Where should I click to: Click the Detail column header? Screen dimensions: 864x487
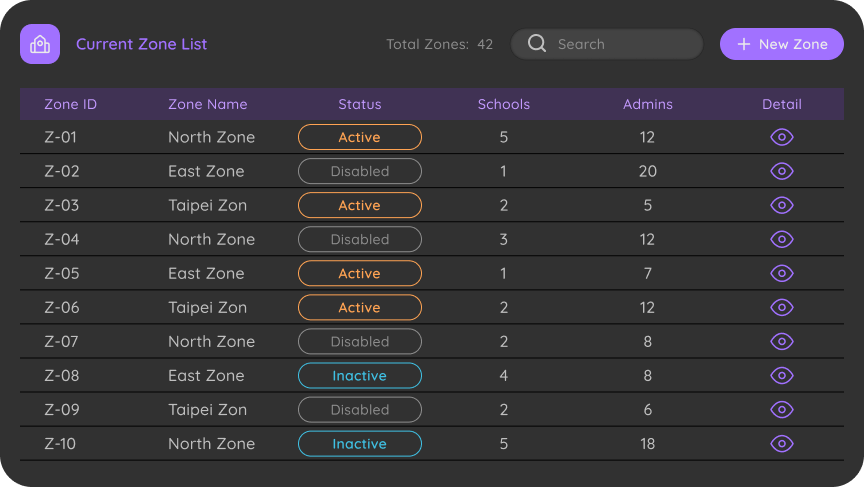[x=781, y=104]
